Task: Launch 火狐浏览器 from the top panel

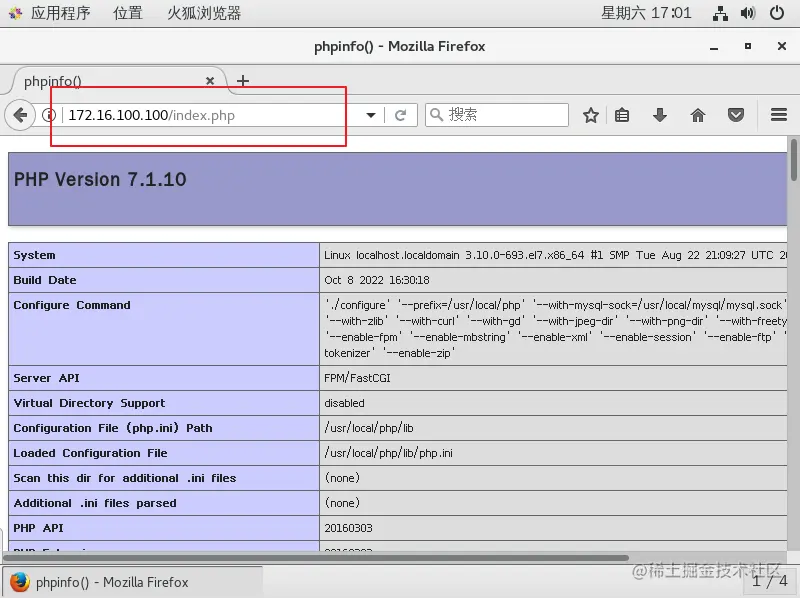Action: click(204, 13)
